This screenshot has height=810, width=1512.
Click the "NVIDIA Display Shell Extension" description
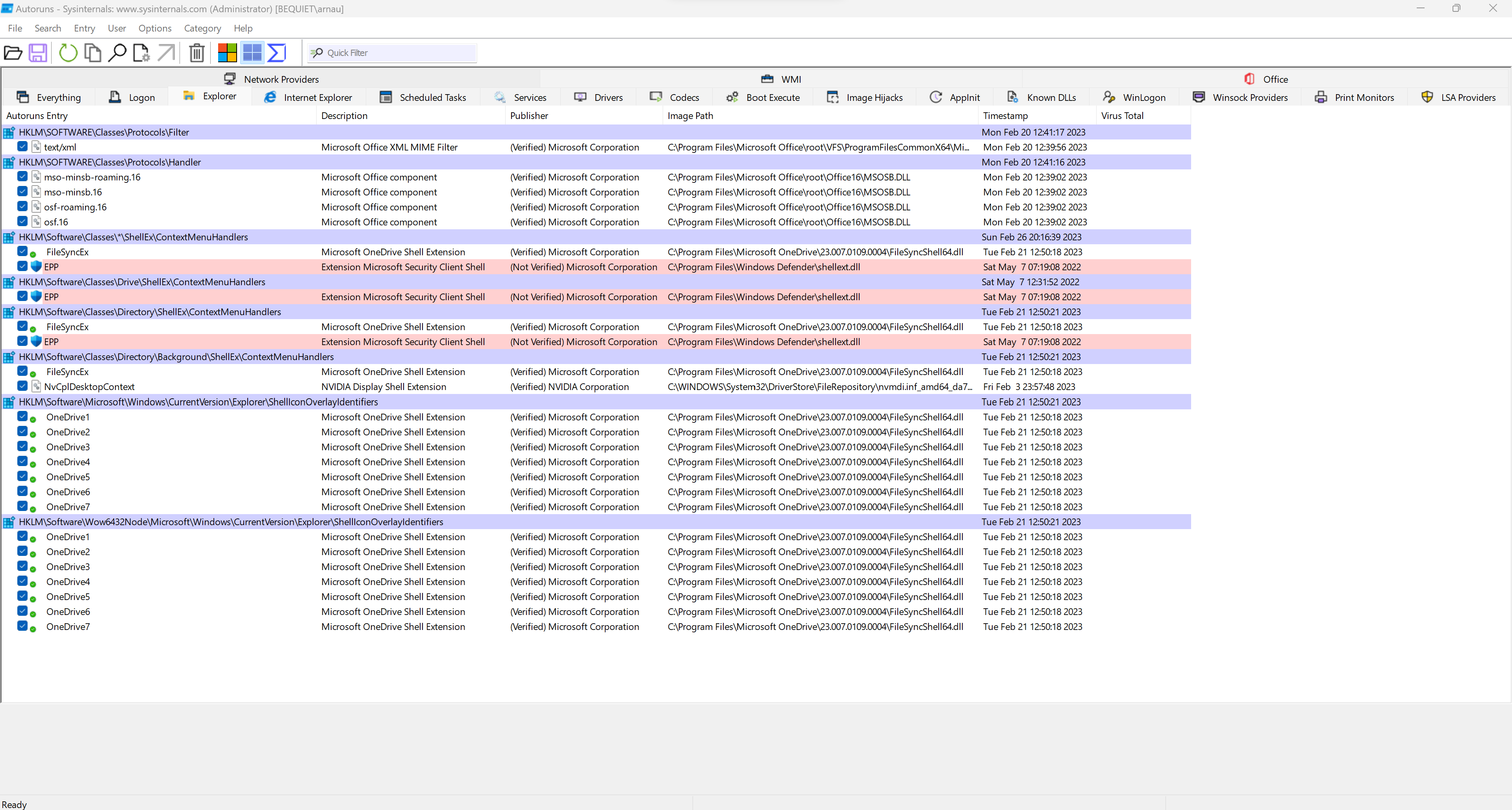coord(384,386)
